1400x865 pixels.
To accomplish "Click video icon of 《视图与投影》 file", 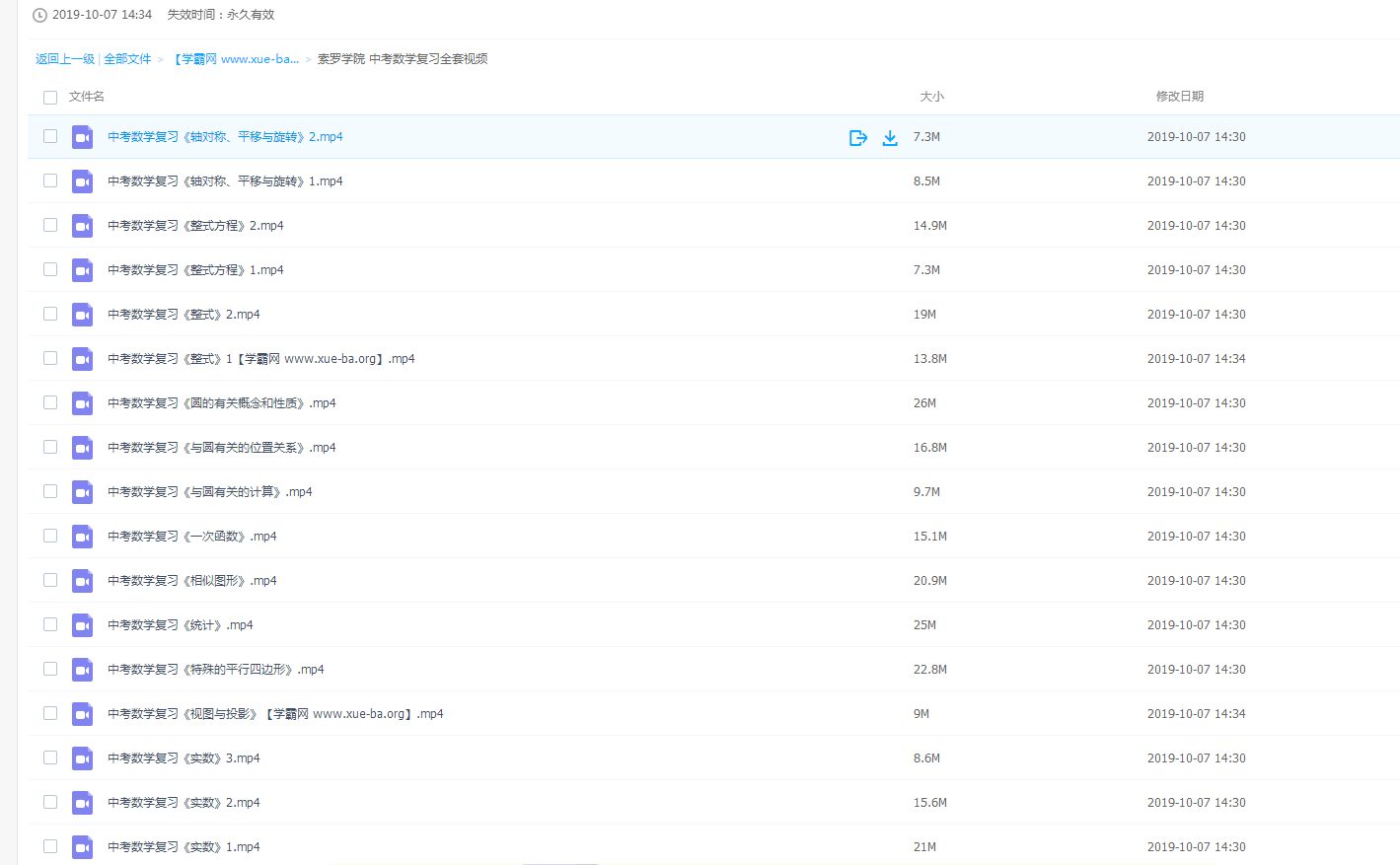I will [83, 714].
